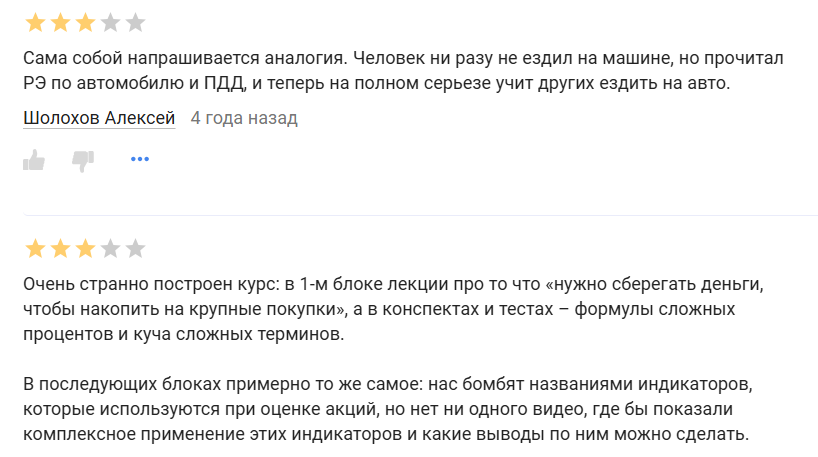
Task: Click fifth gray star of bottom review rating
Action: tap(135, 248)
